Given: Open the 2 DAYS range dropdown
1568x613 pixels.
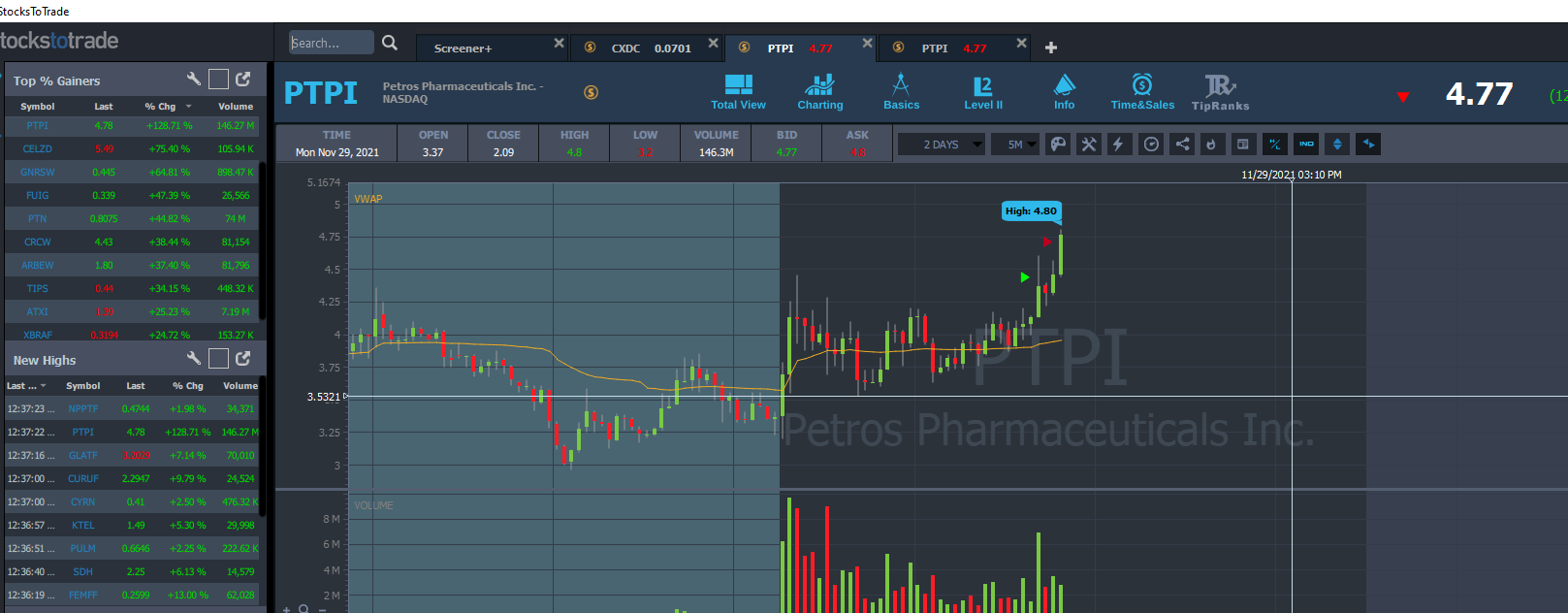Looking at the screenshot, I should (942, 145).
